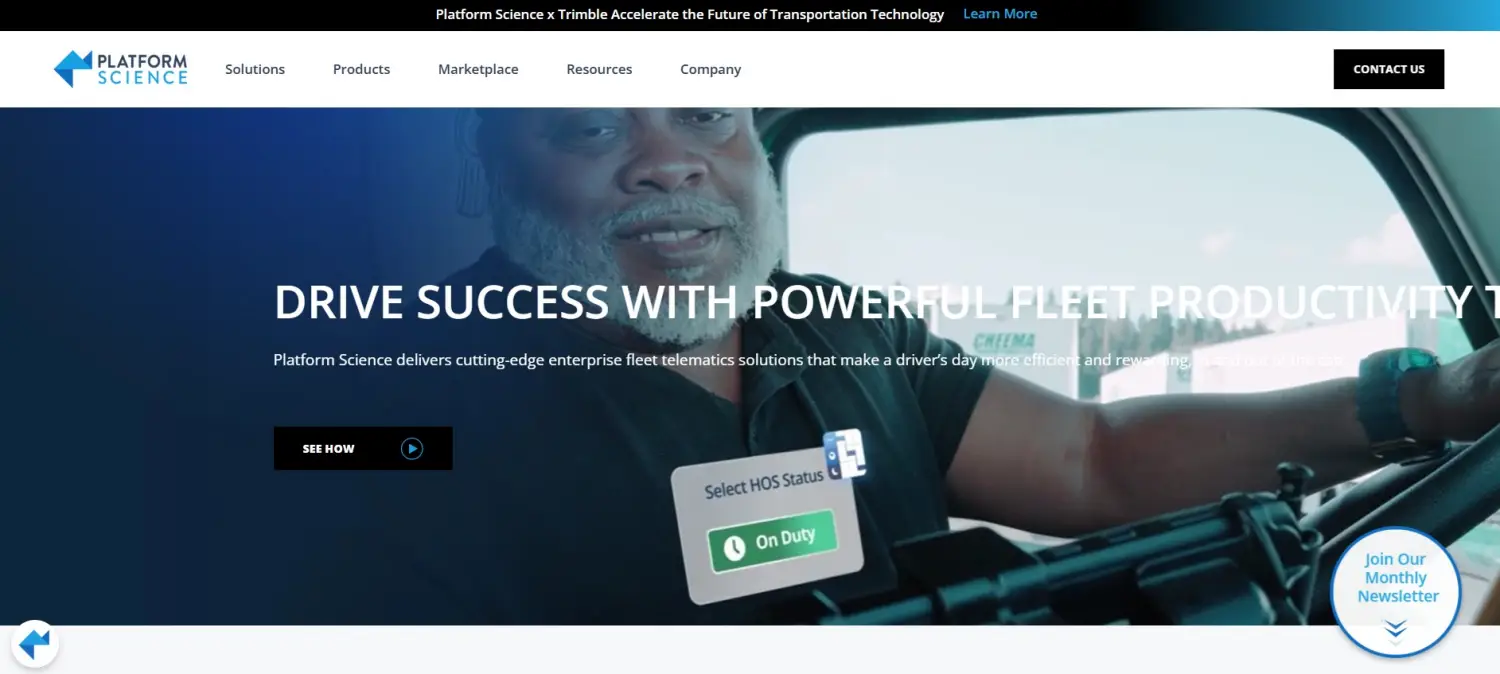1500x674 pixels.
Task: Open the Marketplace menu
Action: coord(478,69)
